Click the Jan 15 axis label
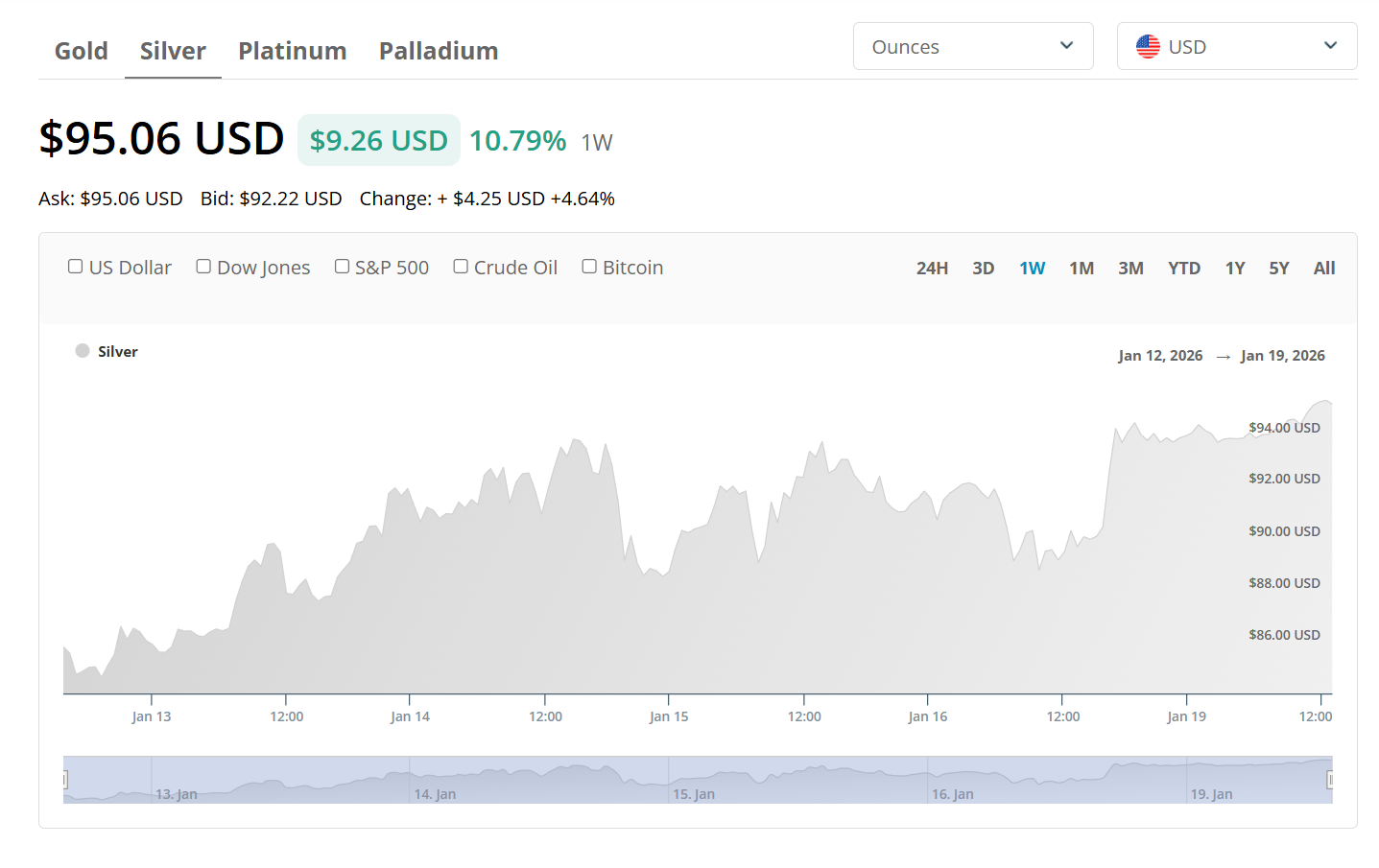The width and height of the screenshot is (1379, 868). [669, 716]
